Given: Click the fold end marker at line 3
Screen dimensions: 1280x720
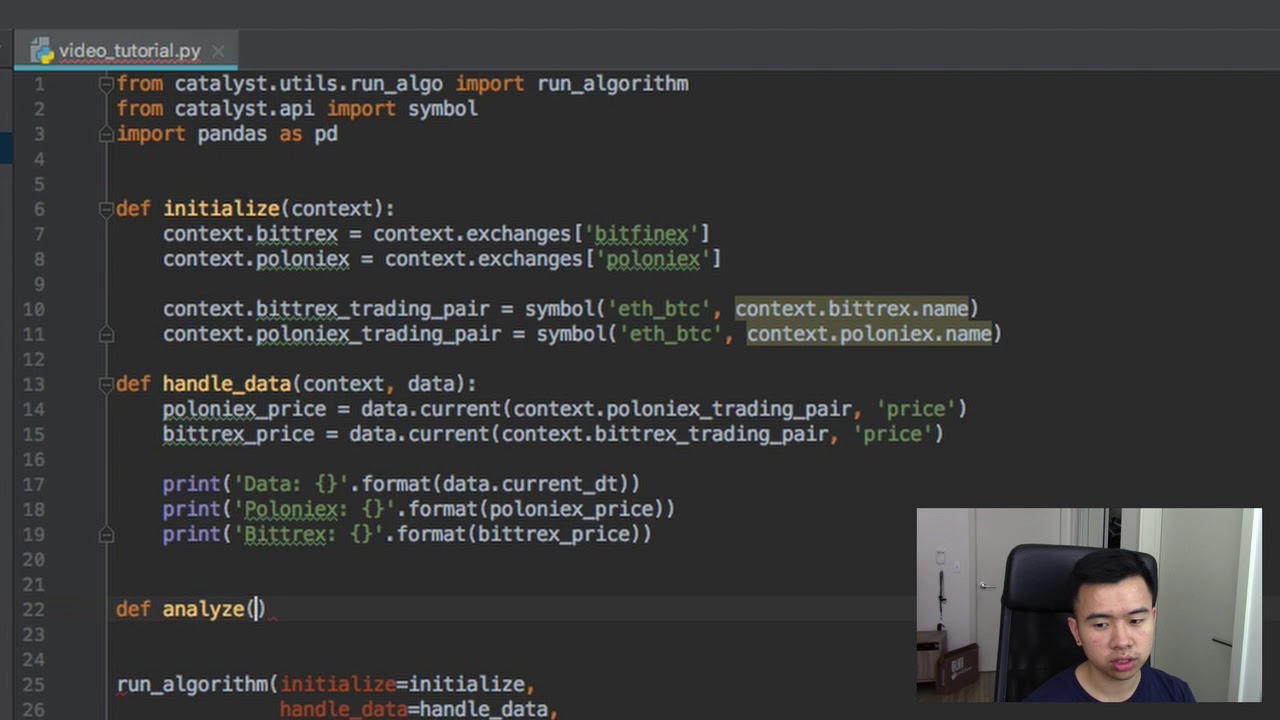Looking at the screenshot, I should coord(106,134).
